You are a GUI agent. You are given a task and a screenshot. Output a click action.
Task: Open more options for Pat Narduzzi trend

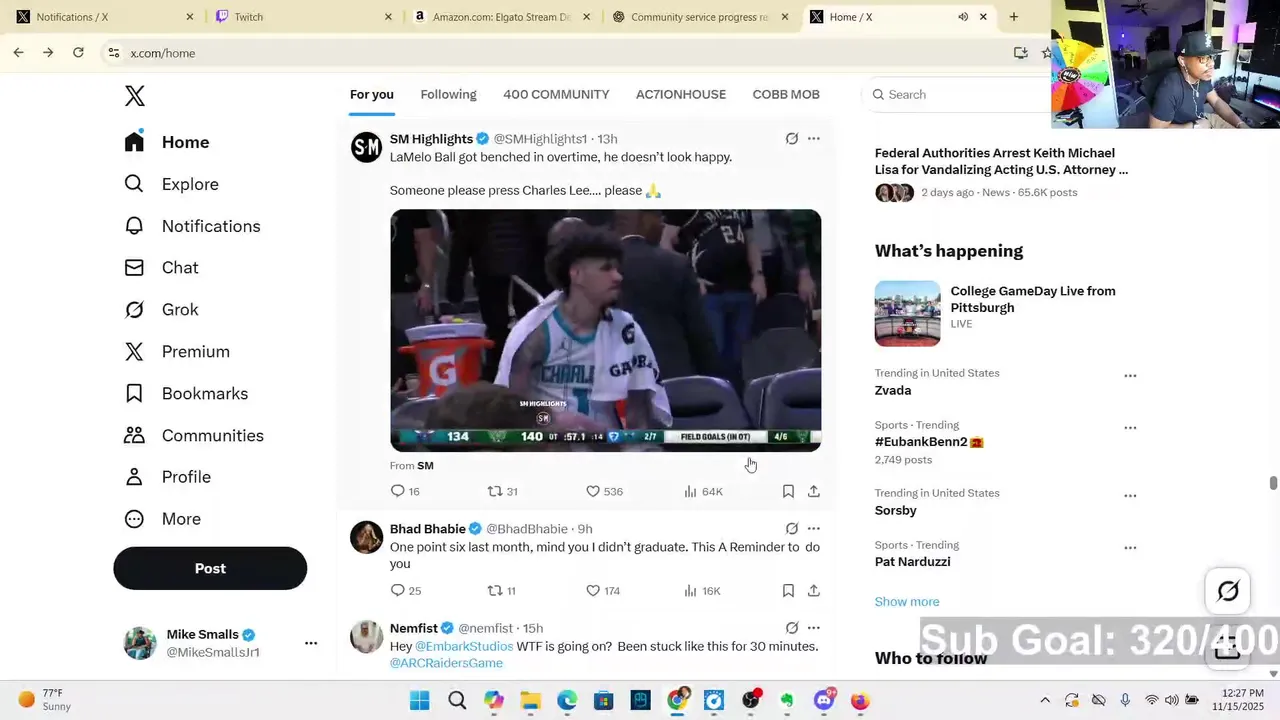(1130, 548)
